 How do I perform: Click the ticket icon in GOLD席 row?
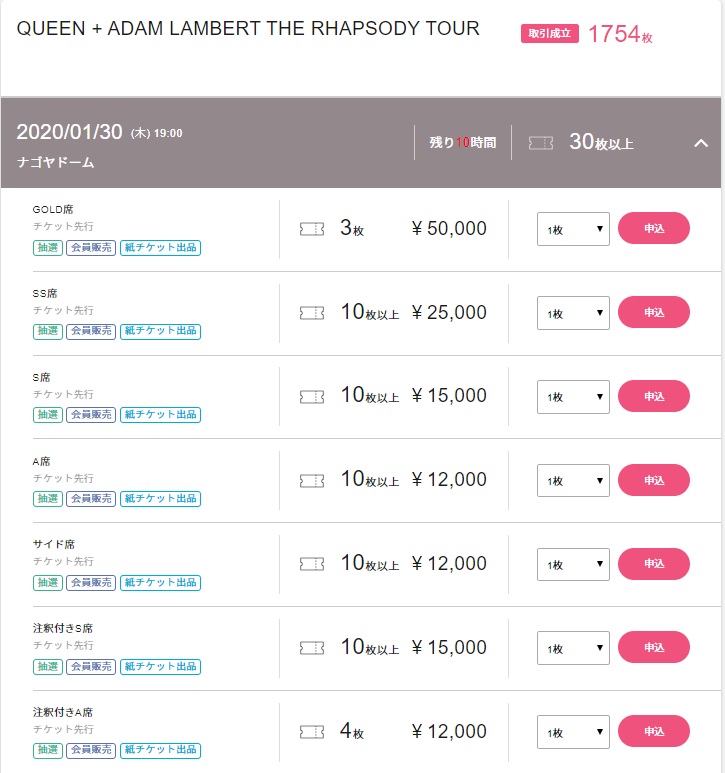[312, 229]
